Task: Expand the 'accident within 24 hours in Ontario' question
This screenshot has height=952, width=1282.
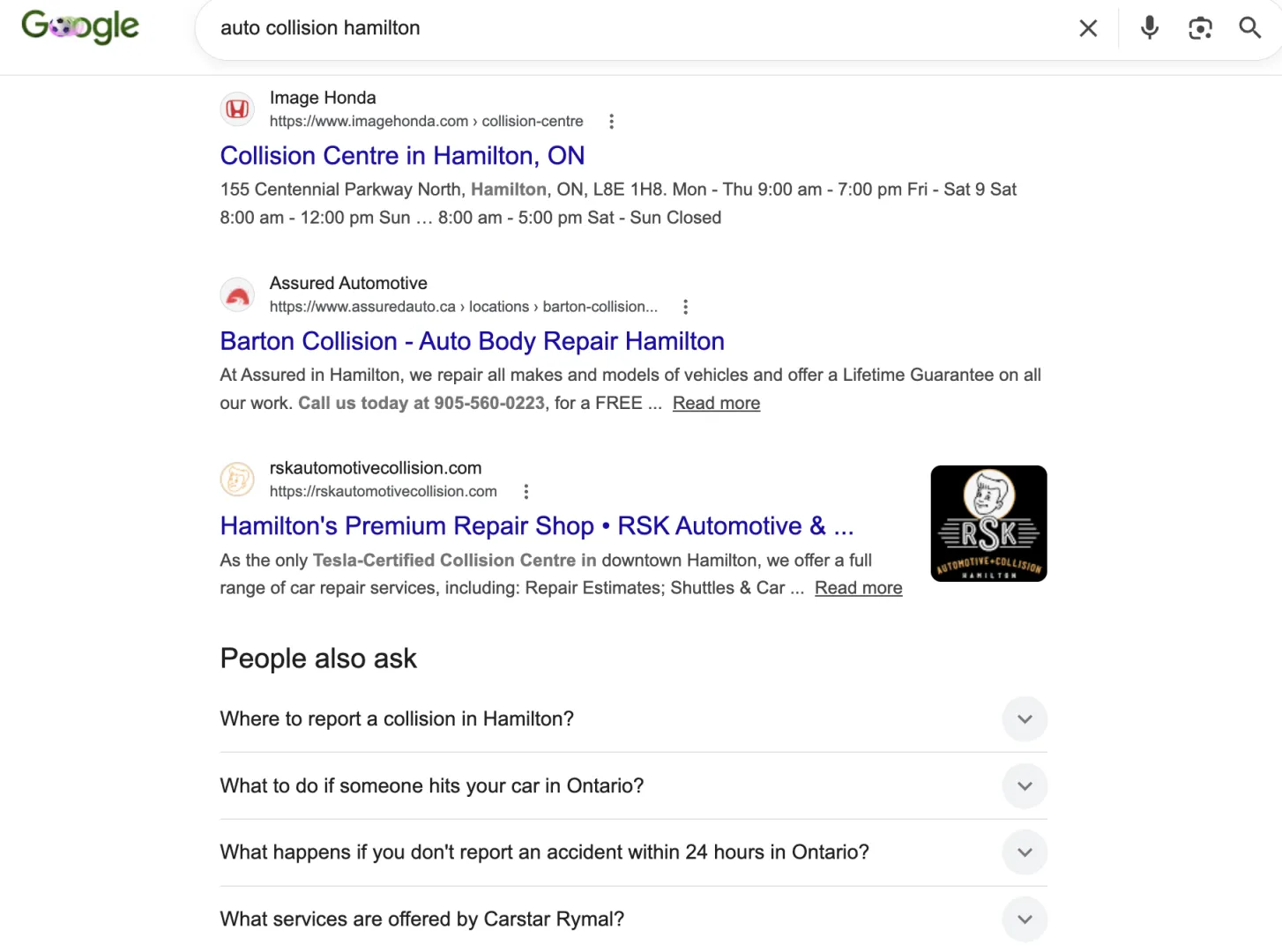Action: (x=633, y=852)
